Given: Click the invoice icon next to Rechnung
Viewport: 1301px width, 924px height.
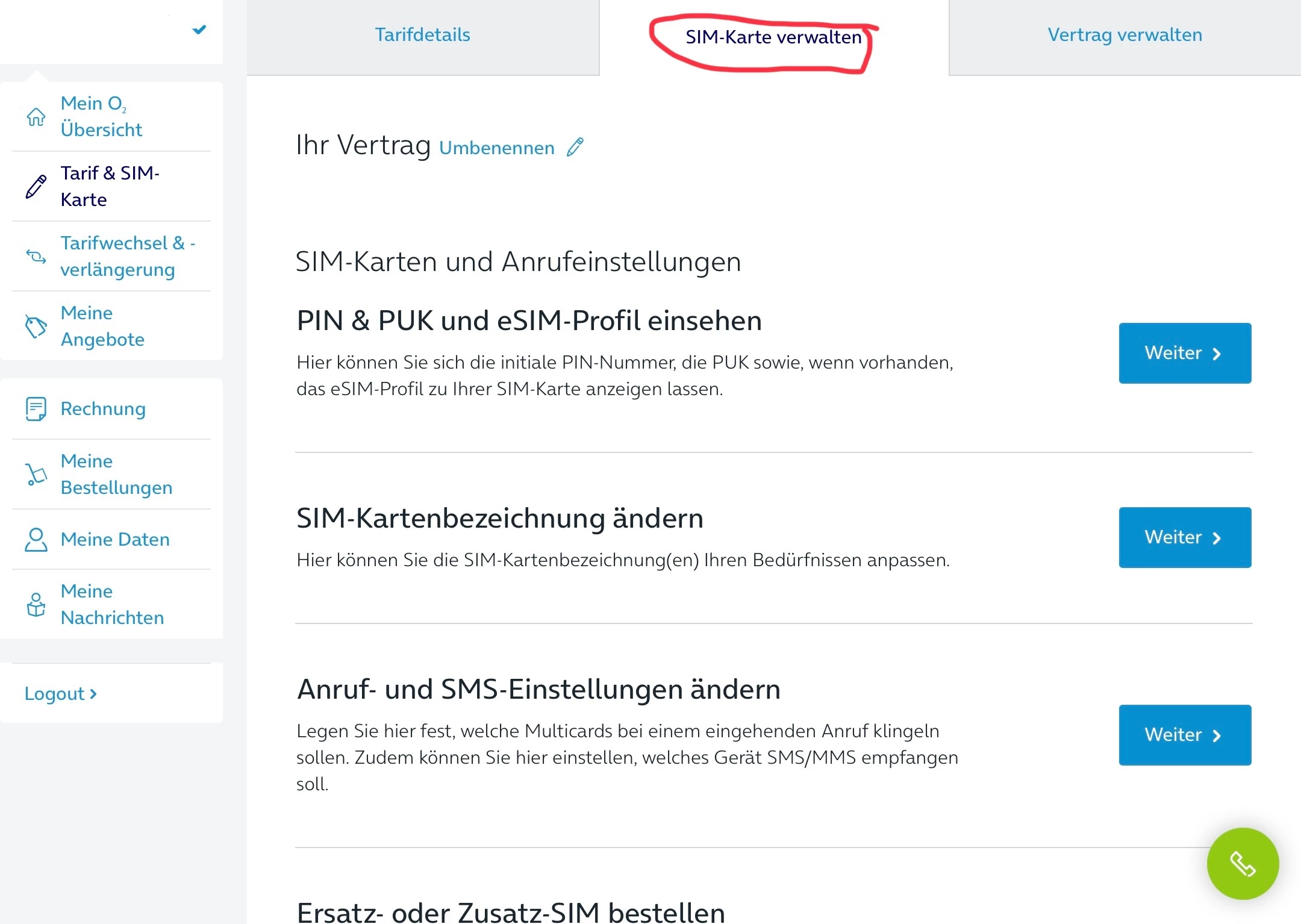Looking at the screenshot, I should click(x=36, y=409).
